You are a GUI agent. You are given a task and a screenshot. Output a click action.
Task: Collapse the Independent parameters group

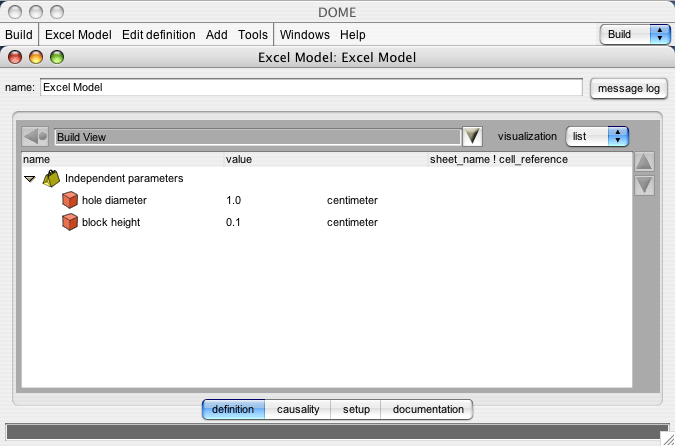pos(29,179)
